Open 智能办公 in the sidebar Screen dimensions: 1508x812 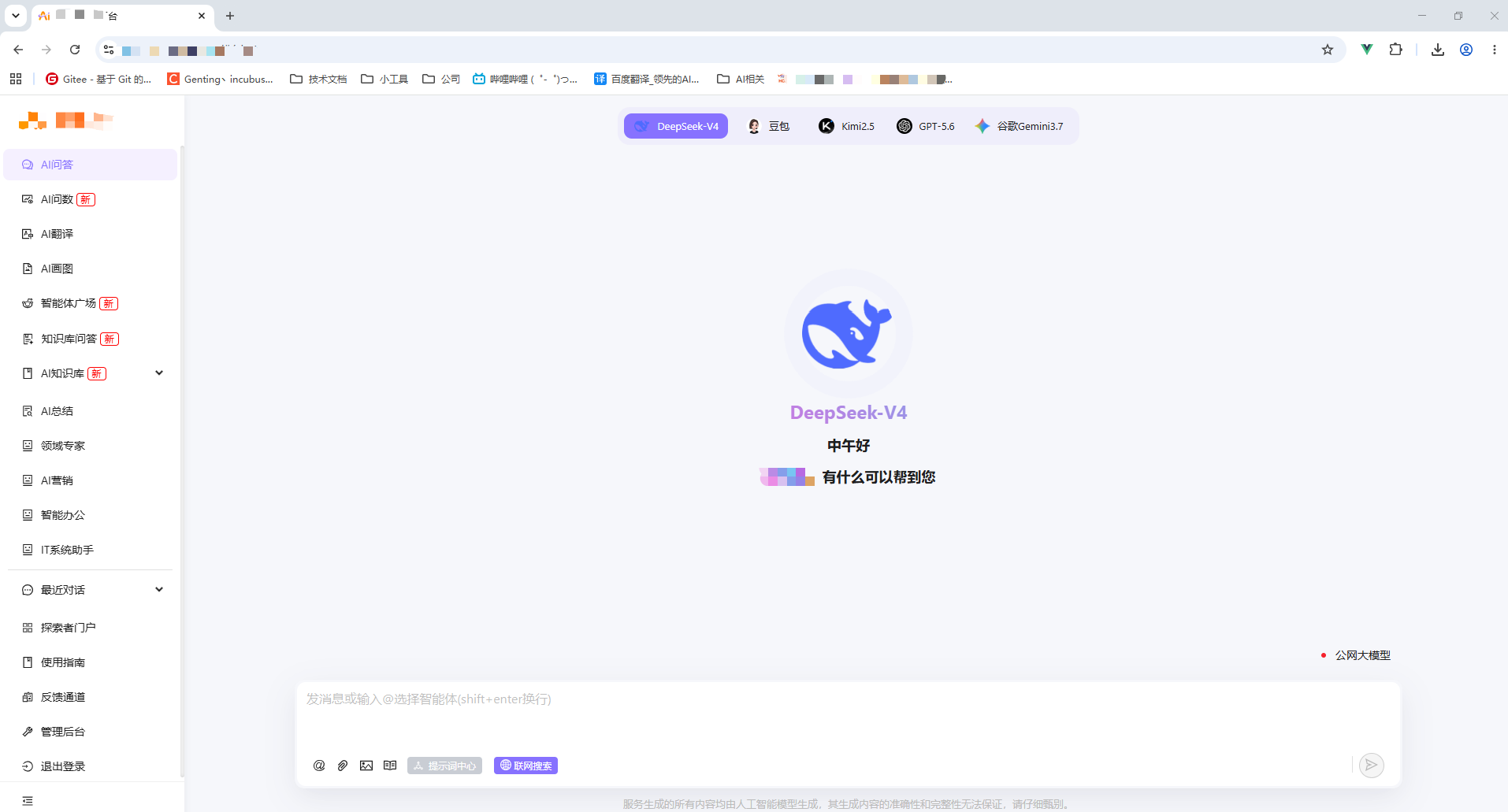pos(91,515)
